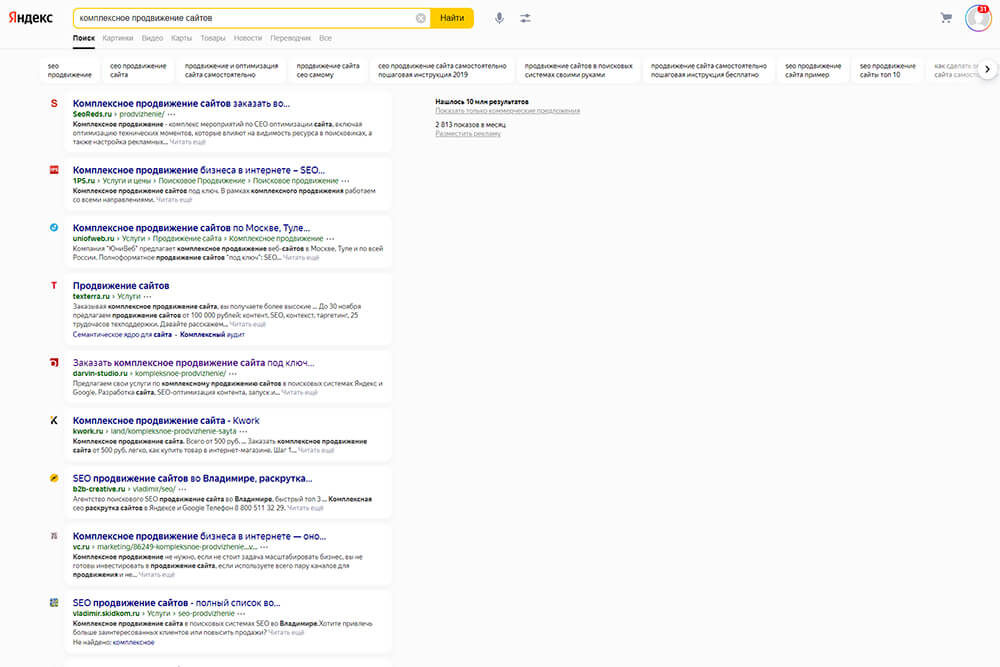Click 'Показать только коммерческие предложения' link

(508, 111)
